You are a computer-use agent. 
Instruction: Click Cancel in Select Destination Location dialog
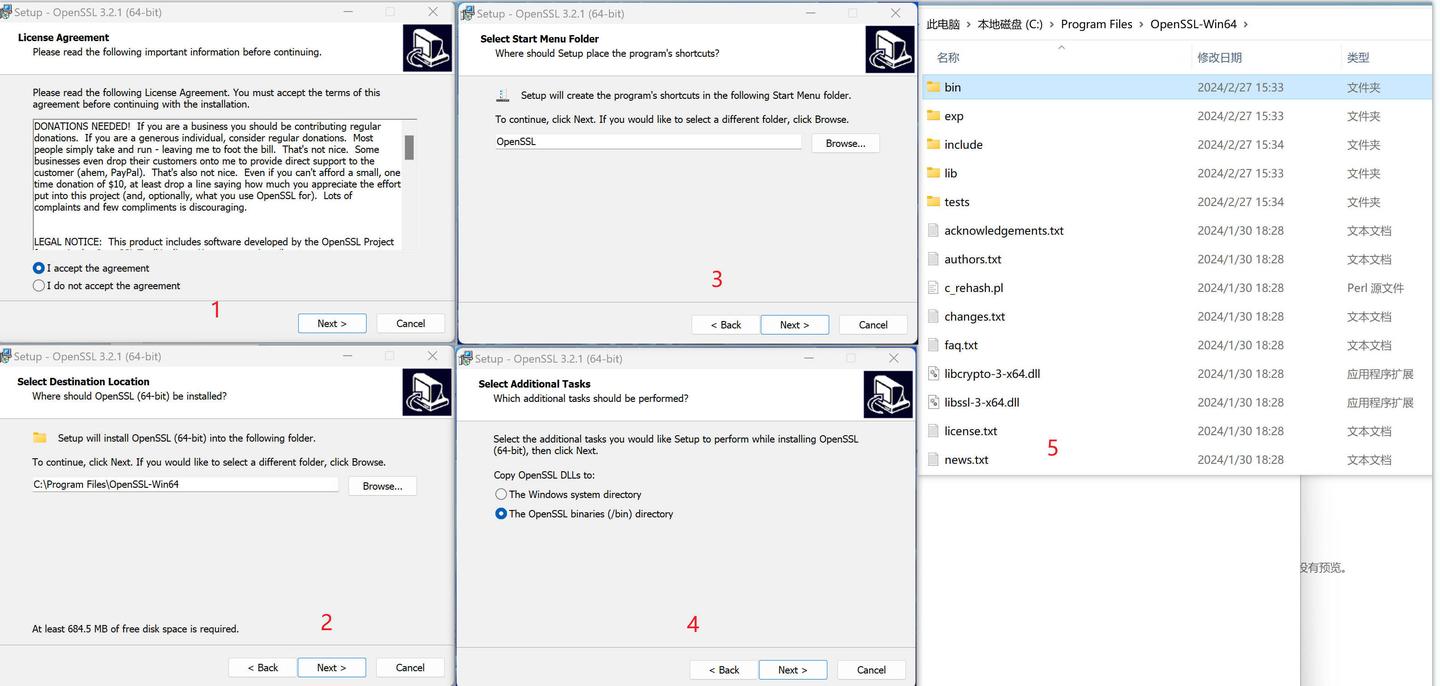pos(410,667)
